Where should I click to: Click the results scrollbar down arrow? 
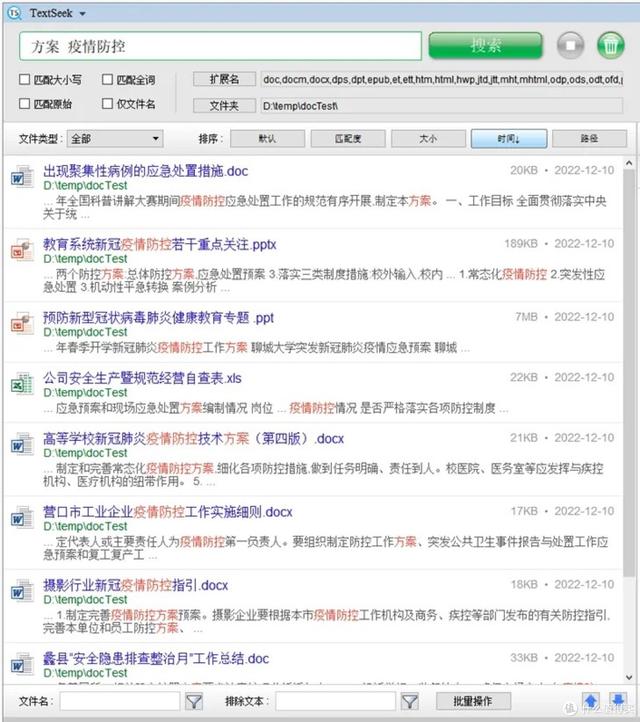(x=629, y=677)
